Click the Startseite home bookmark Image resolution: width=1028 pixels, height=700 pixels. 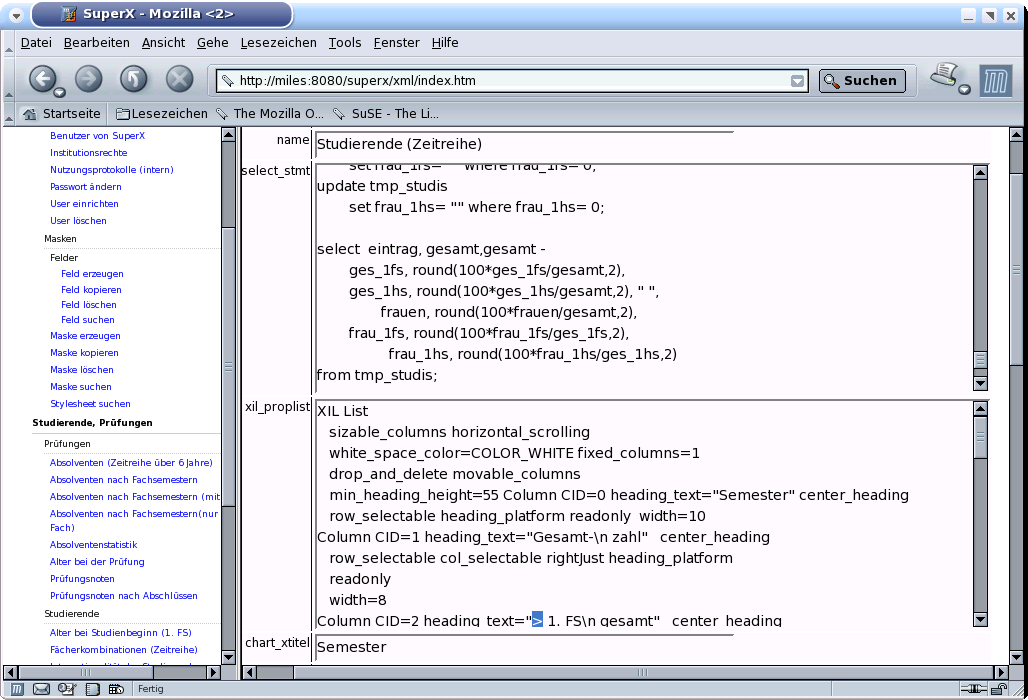point(61,114)
